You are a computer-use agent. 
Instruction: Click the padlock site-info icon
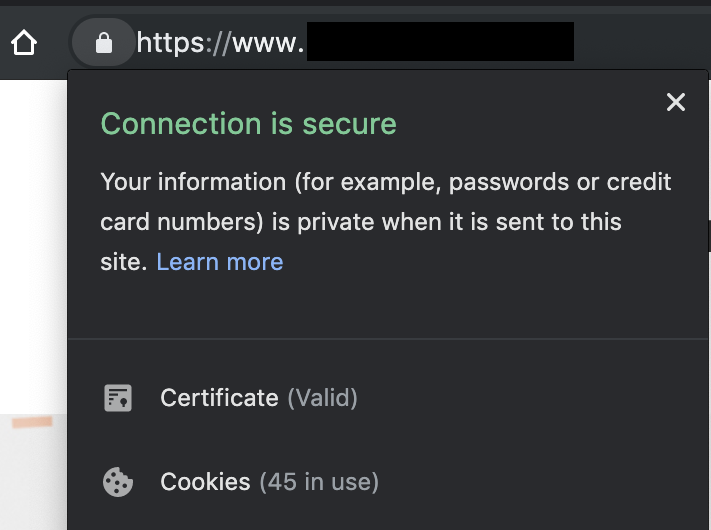point(103,43)
